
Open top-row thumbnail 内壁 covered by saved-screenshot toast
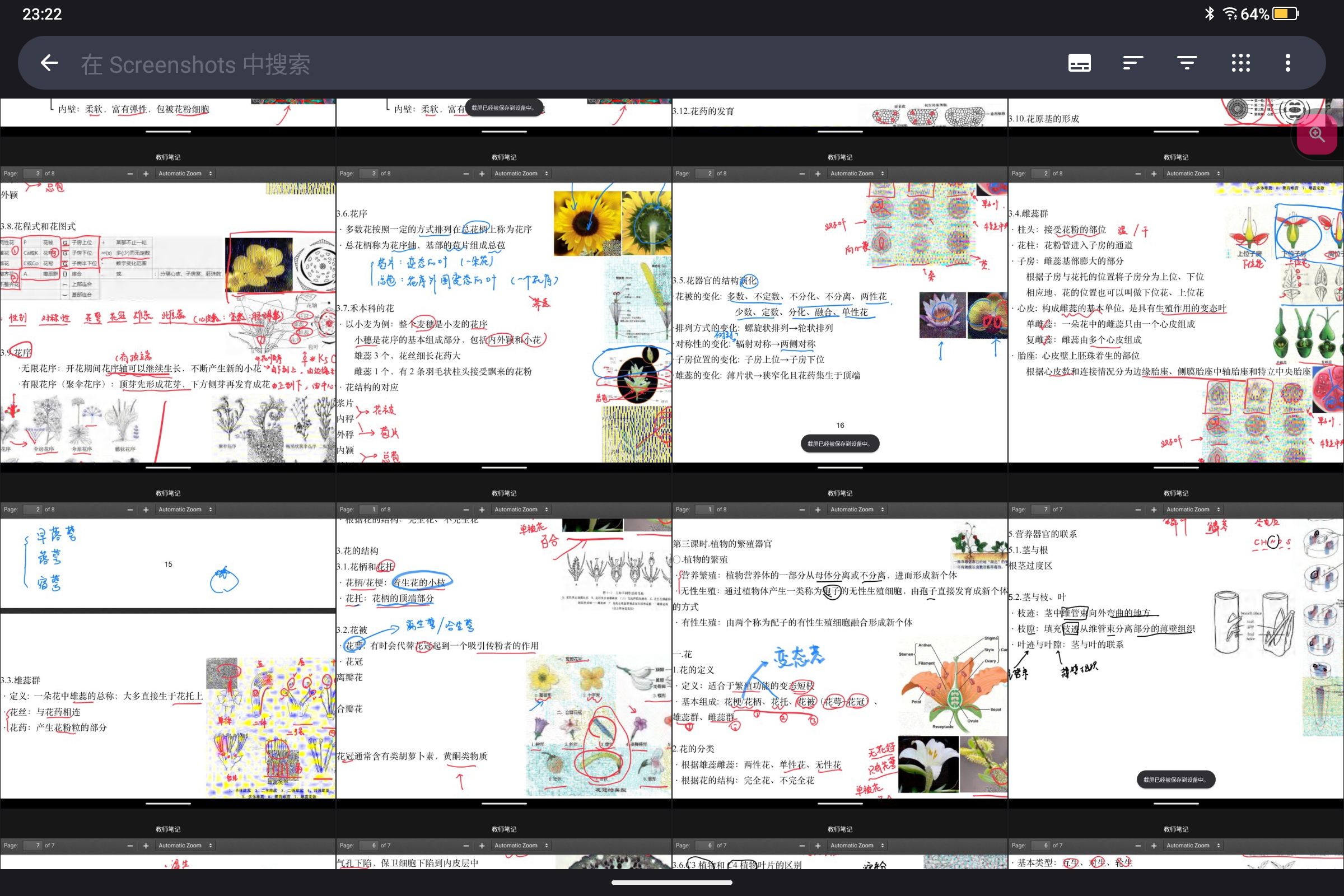[x=504, y=117]
